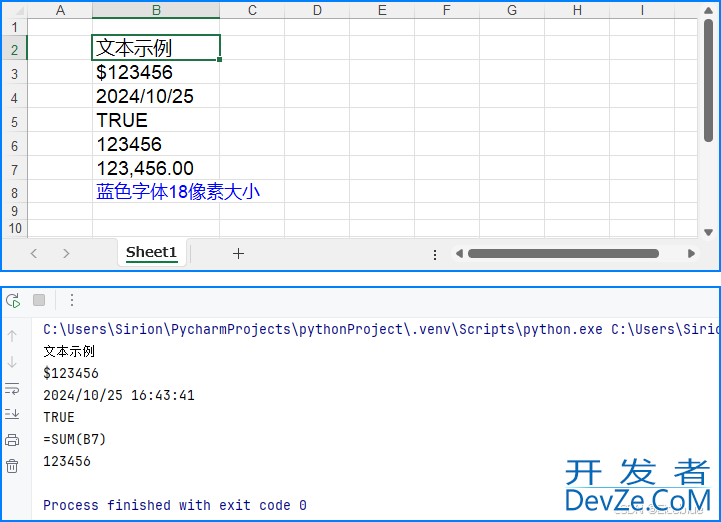This screenshot has width=721, height=522.
Task: Click the print console output icon
Action: 12,440
